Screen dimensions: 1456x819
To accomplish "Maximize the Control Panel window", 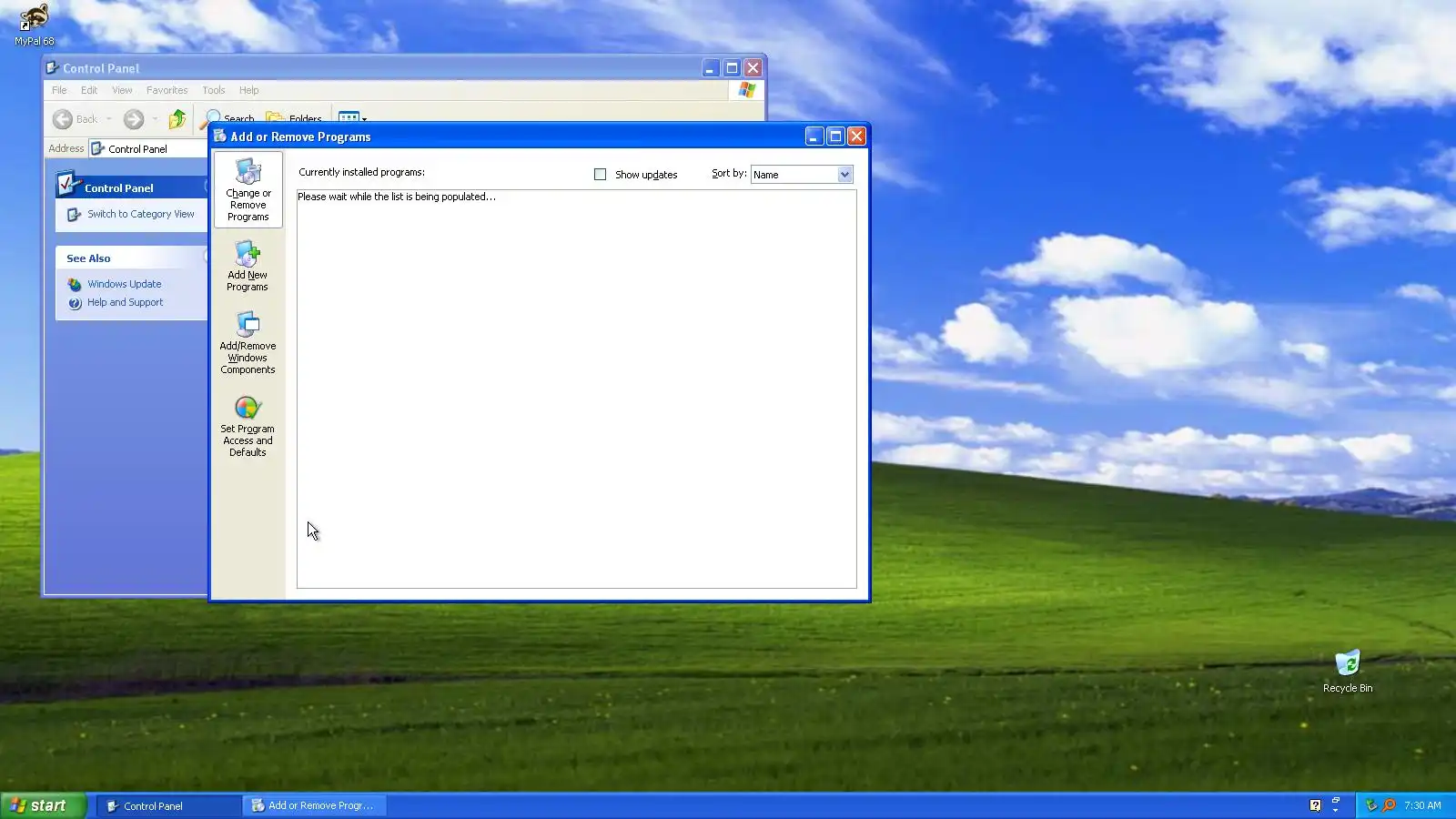I will [x=732, y=67].
